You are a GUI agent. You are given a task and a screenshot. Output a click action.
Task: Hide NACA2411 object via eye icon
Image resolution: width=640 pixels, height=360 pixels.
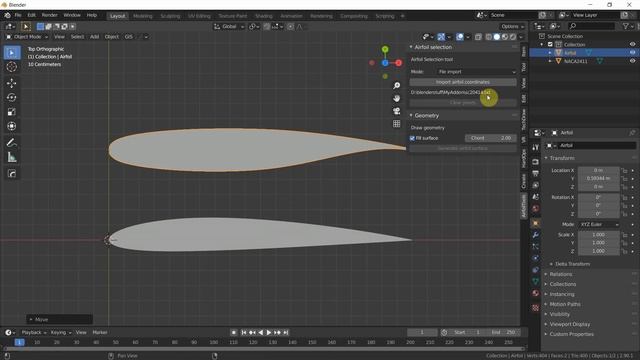click(632, 61)
